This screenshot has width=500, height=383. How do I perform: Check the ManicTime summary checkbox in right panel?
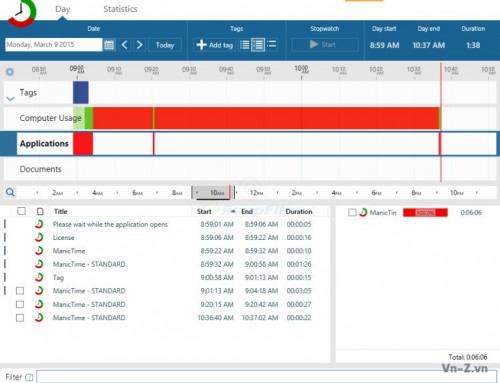pos(352,212)
